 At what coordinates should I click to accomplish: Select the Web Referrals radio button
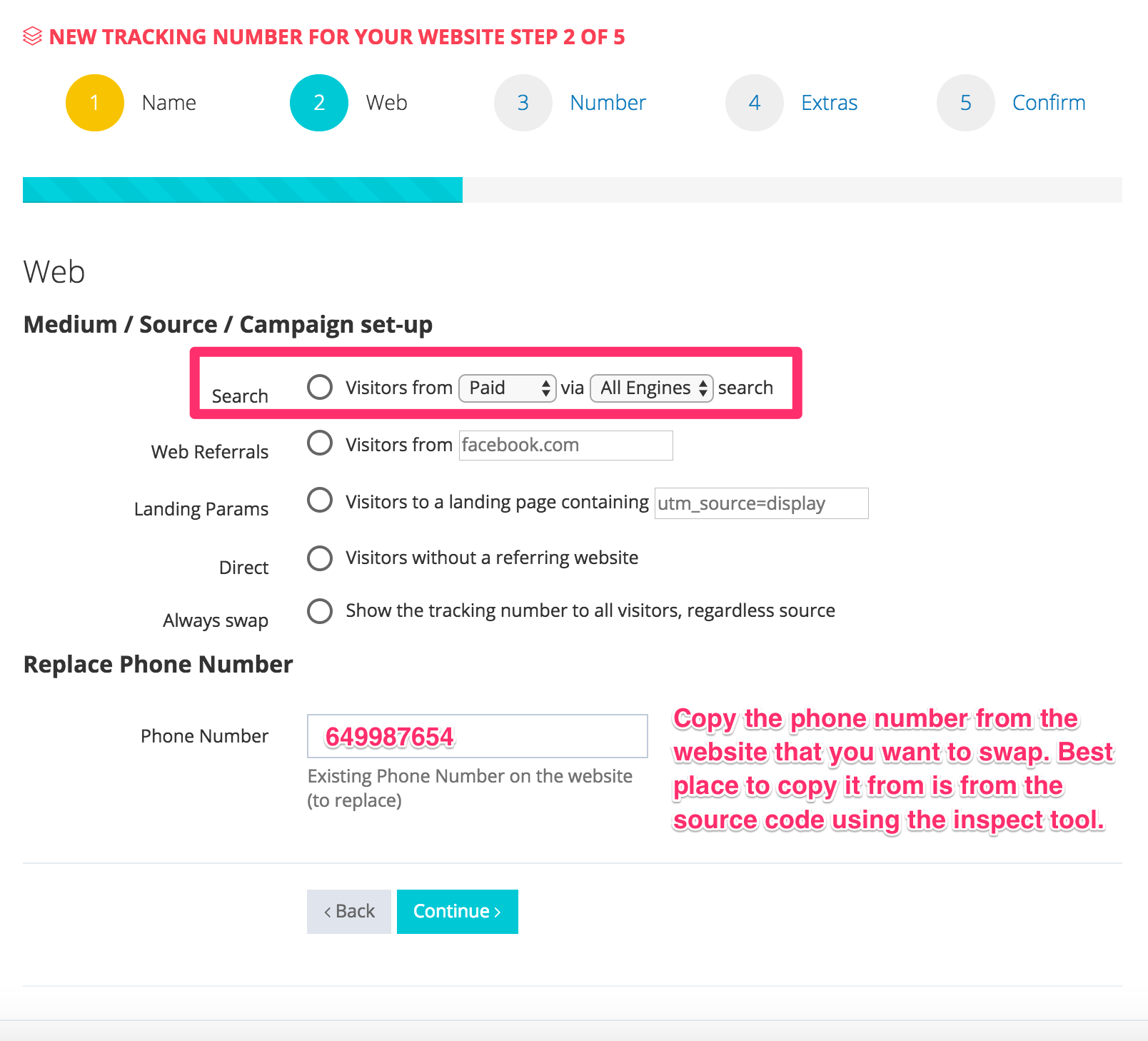point(320,443)
